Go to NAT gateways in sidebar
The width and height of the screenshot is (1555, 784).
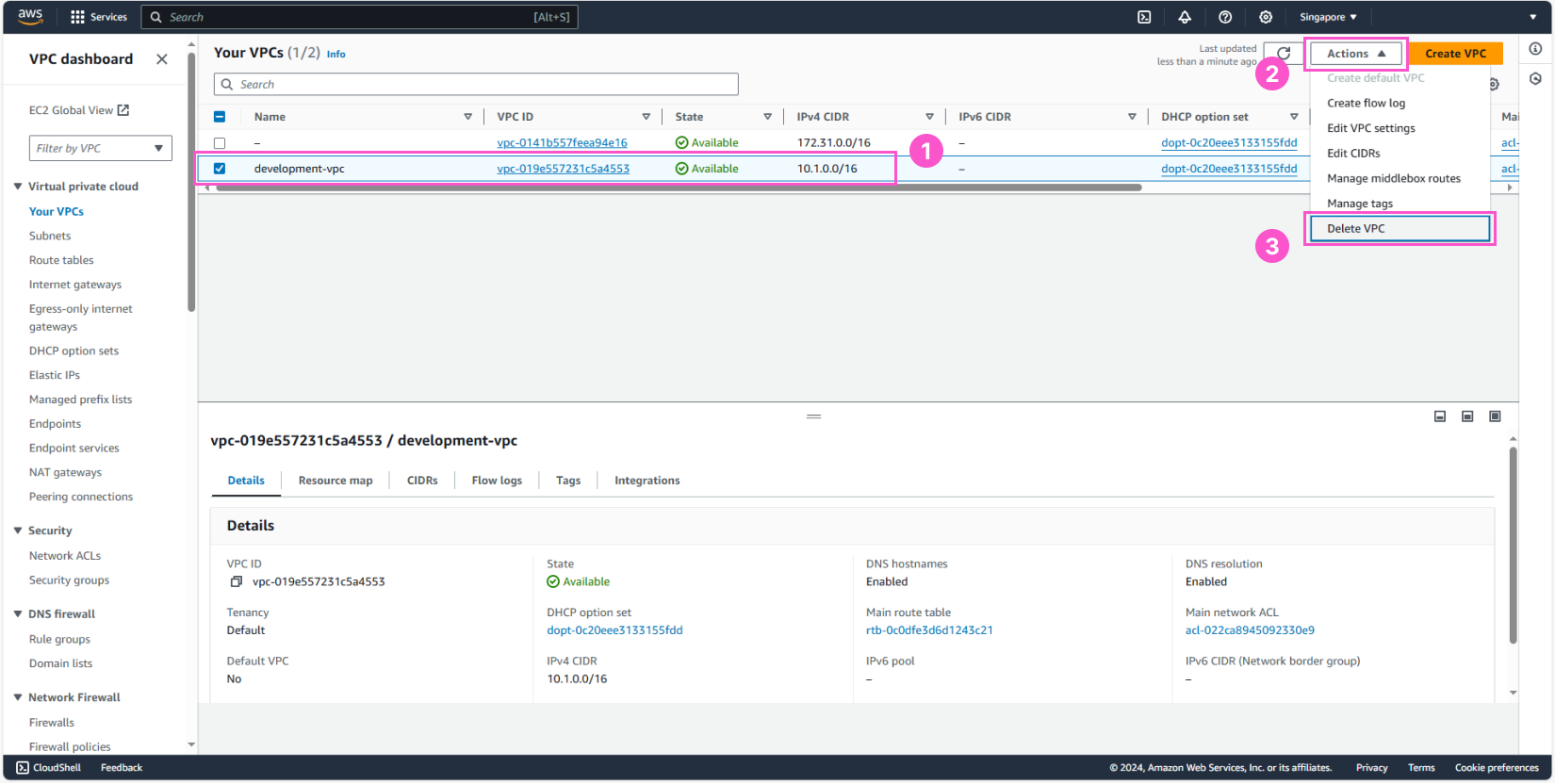tap(65, 473)
